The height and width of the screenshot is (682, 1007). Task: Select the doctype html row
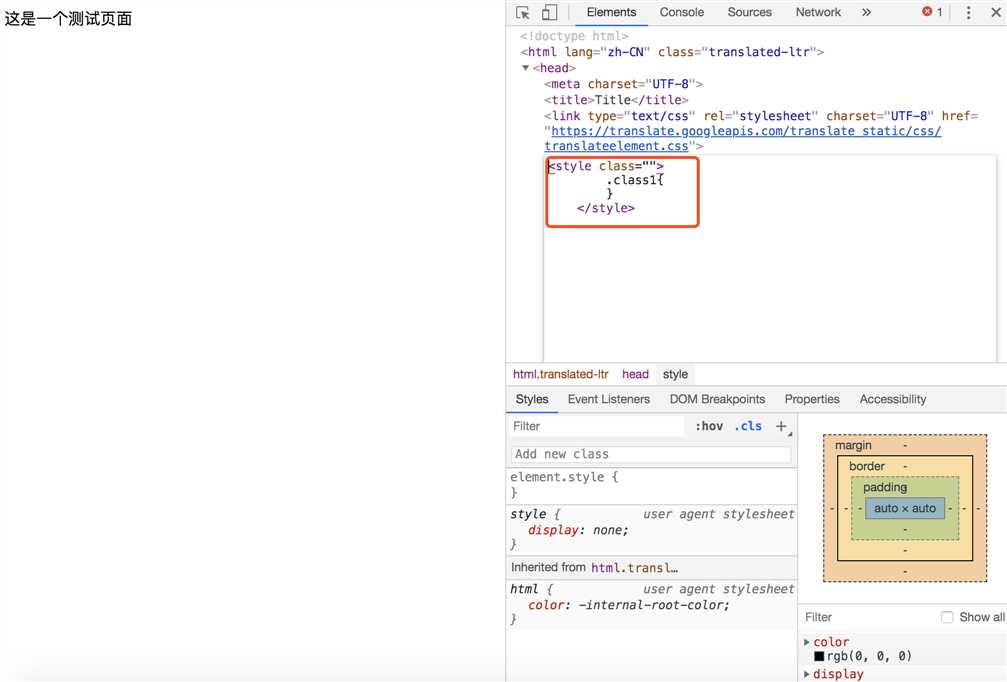[x=574, y=36]
